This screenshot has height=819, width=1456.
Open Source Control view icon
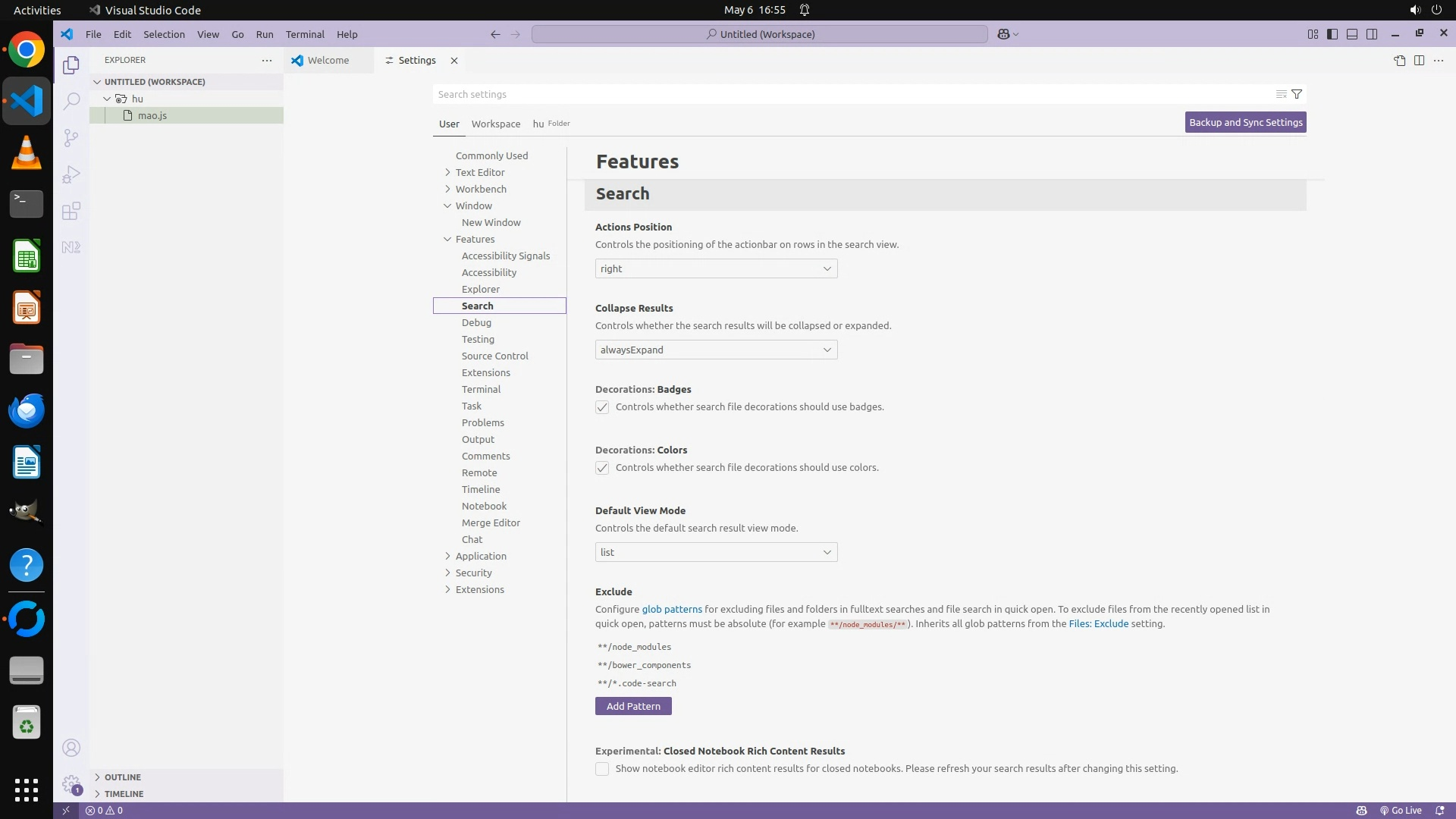click(71, 137)
